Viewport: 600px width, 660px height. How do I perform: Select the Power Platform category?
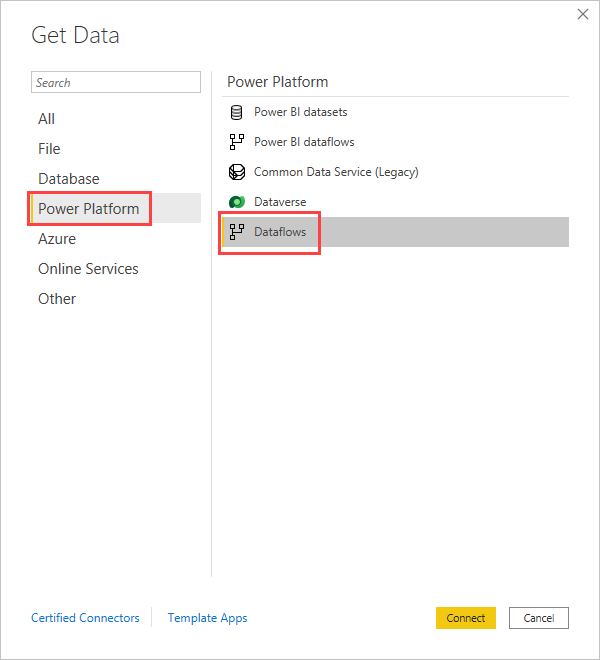[116, 208]
